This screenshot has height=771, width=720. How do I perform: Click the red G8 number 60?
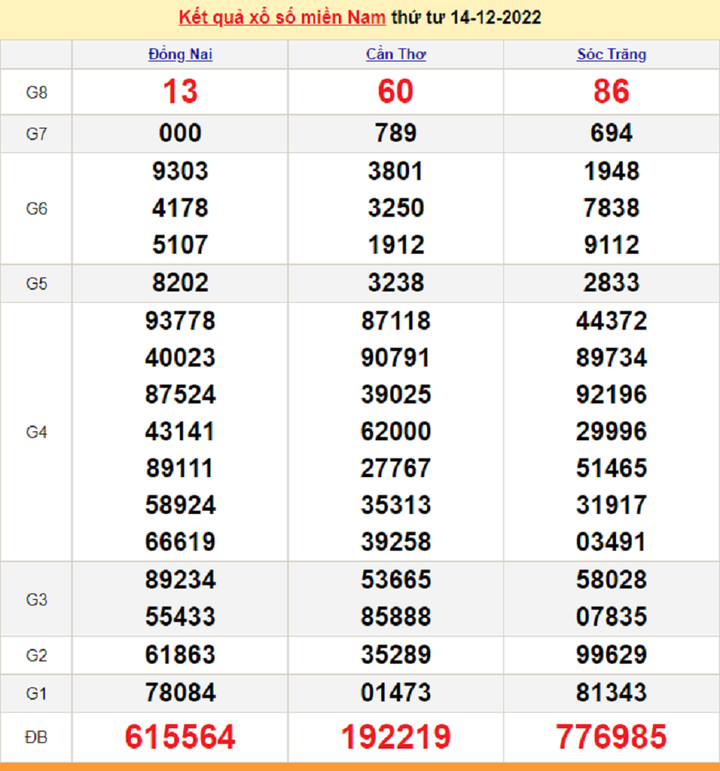tap(396, 92)
